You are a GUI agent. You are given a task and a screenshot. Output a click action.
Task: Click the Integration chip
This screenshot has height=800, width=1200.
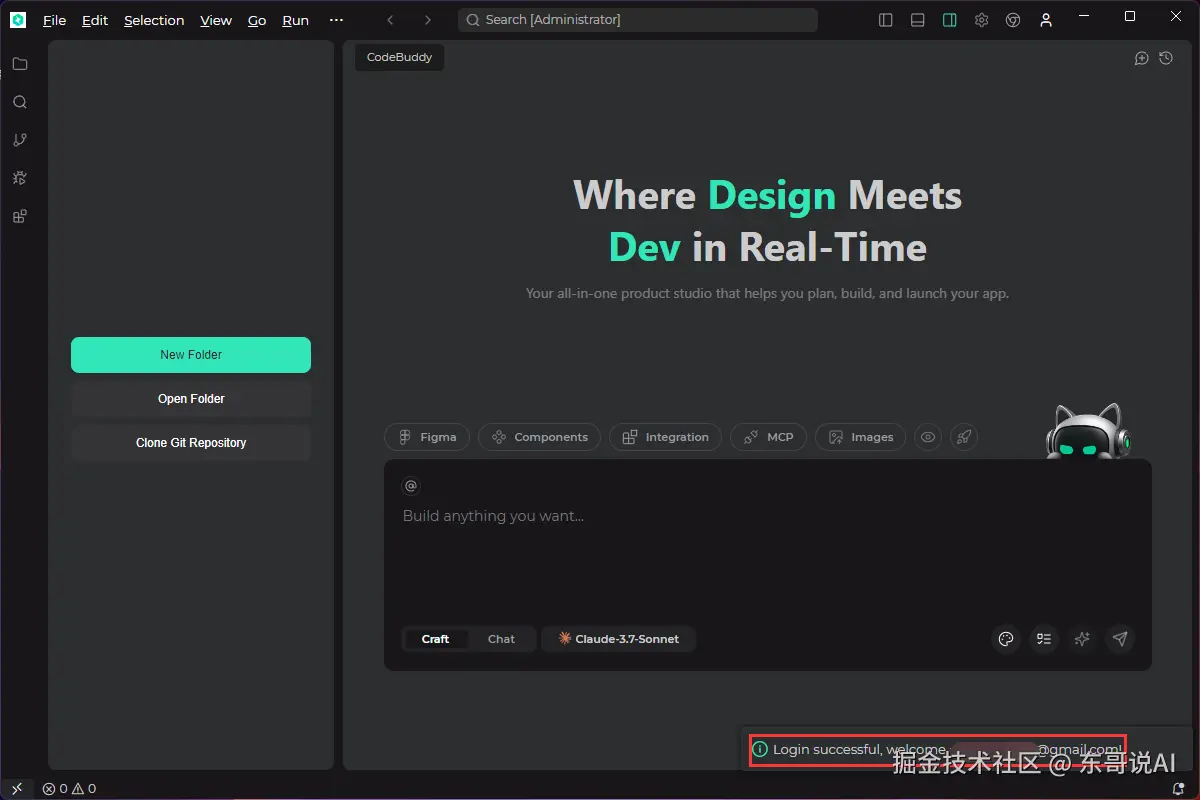click(x=665, y=437)
